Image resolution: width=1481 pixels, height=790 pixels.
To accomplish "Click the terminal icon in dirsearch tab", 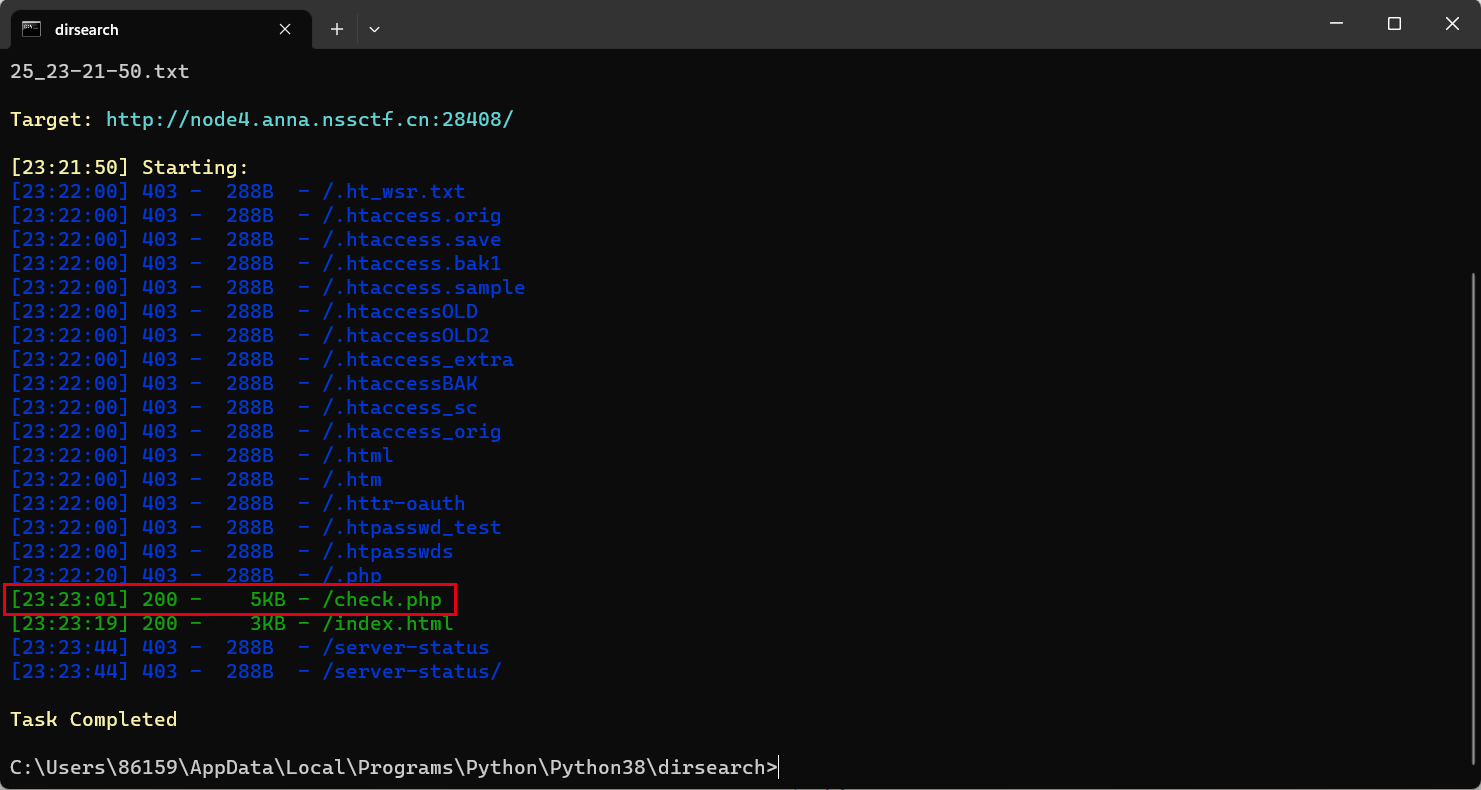I will [x=31, y=29].
